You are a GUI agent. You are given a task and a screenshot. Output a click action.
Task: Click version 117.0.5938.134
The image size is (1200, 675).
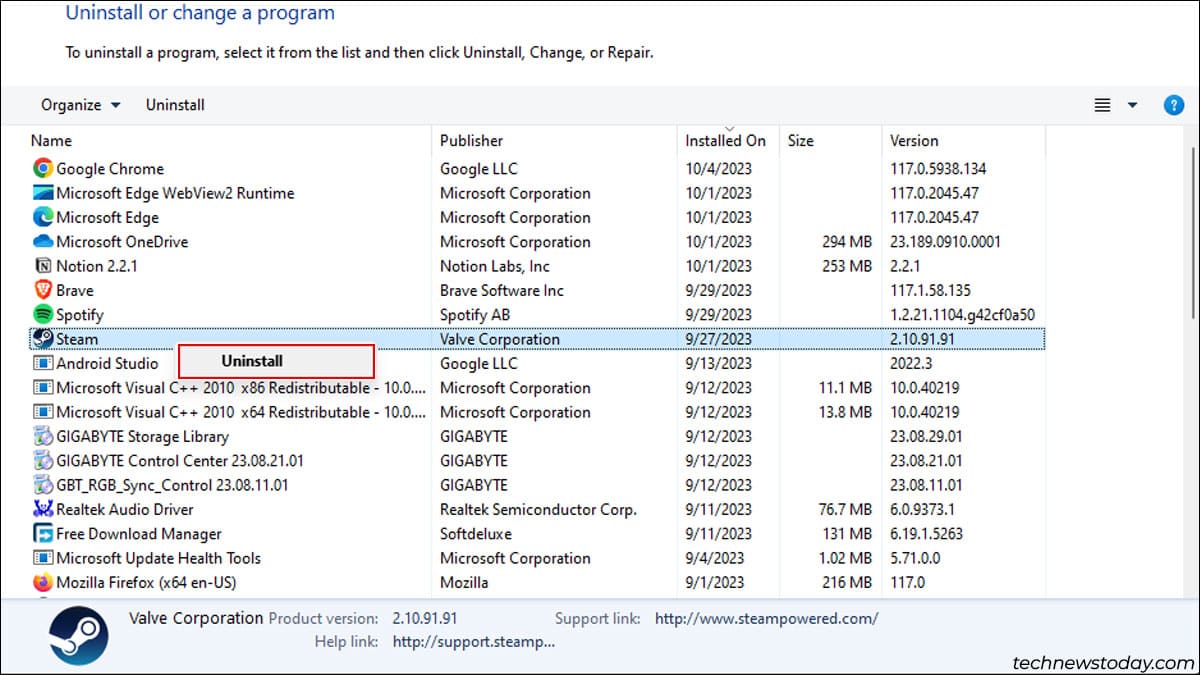[x=940, y=169]
